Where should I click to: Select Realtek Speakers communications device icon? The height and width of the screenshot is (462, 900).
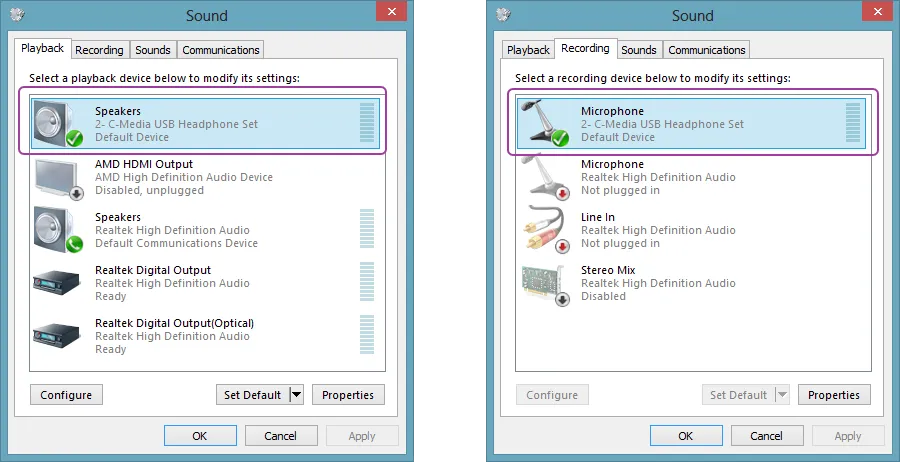[x=58, y=230]
